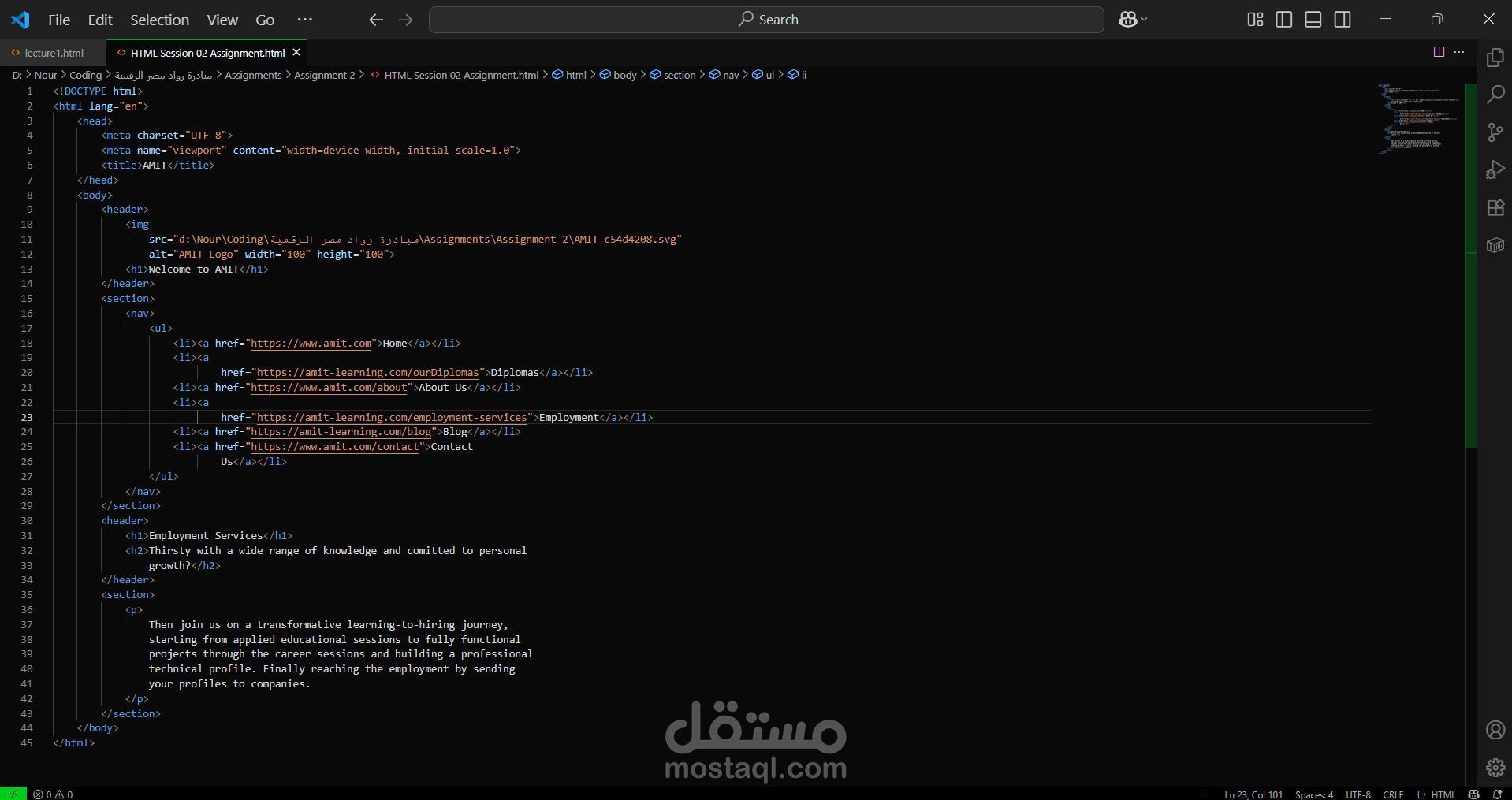Open the View menu
Screen dimensions: 1512x800
[x=222, y=20]
